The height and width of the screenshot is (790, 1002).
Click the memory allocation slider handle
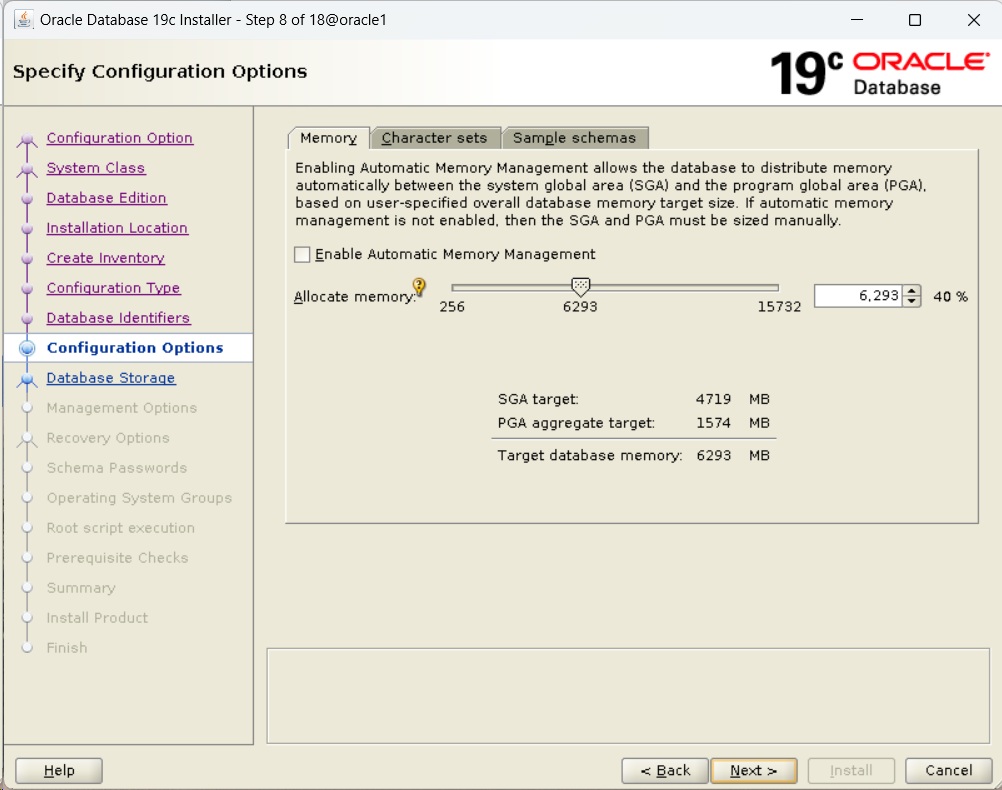click(581, 285)
